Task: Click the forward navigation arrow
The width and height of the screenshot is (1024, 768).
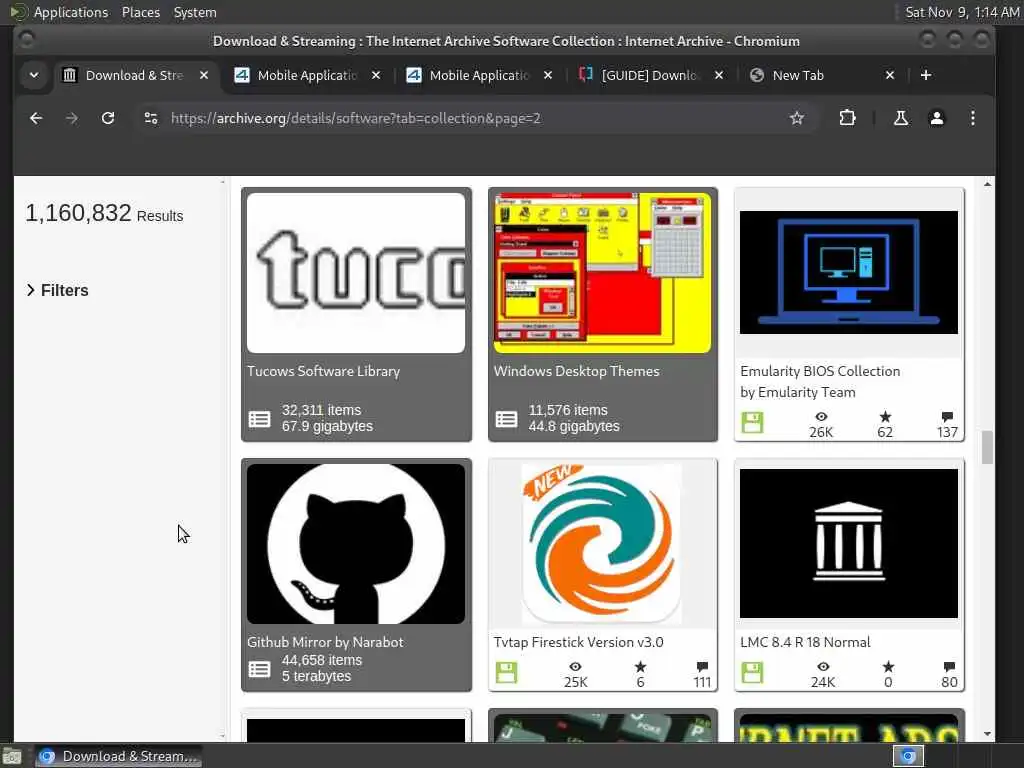Action: click(72, 118)
